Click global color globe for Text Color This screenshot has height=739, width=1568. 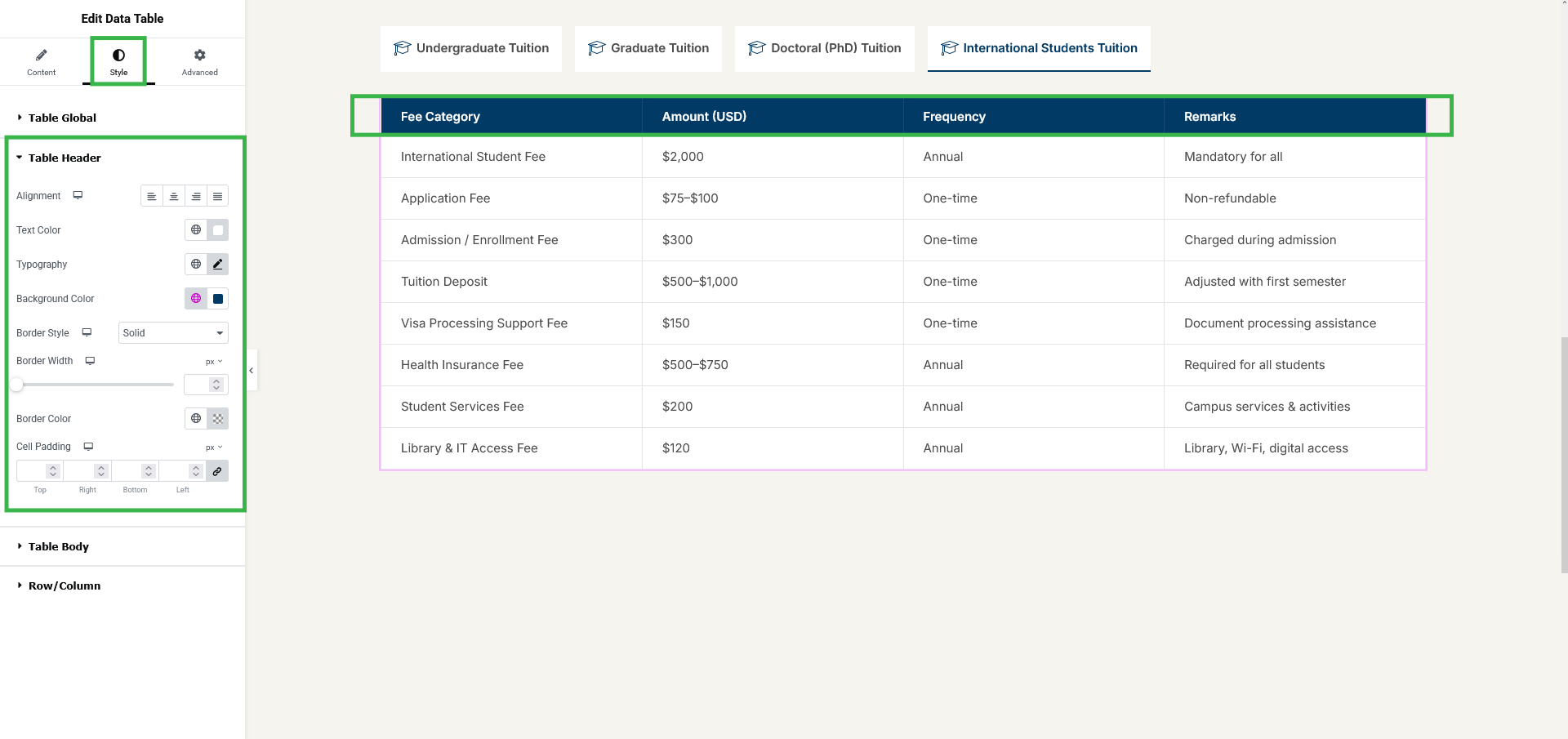196,230
